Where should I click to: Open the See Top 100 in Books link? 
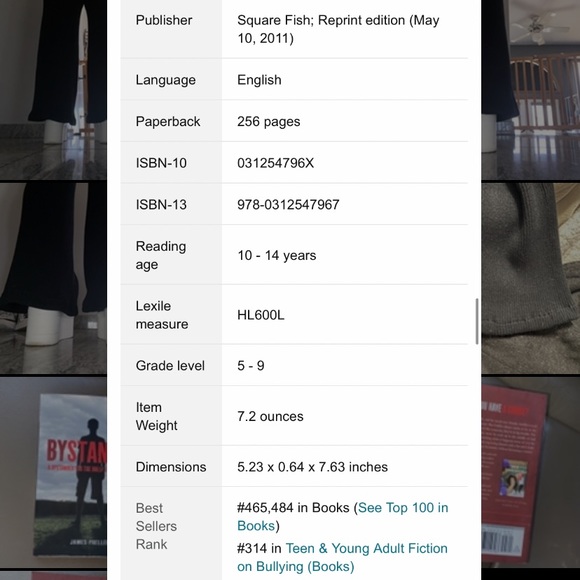pyautogui.click(x=343, y=516)
